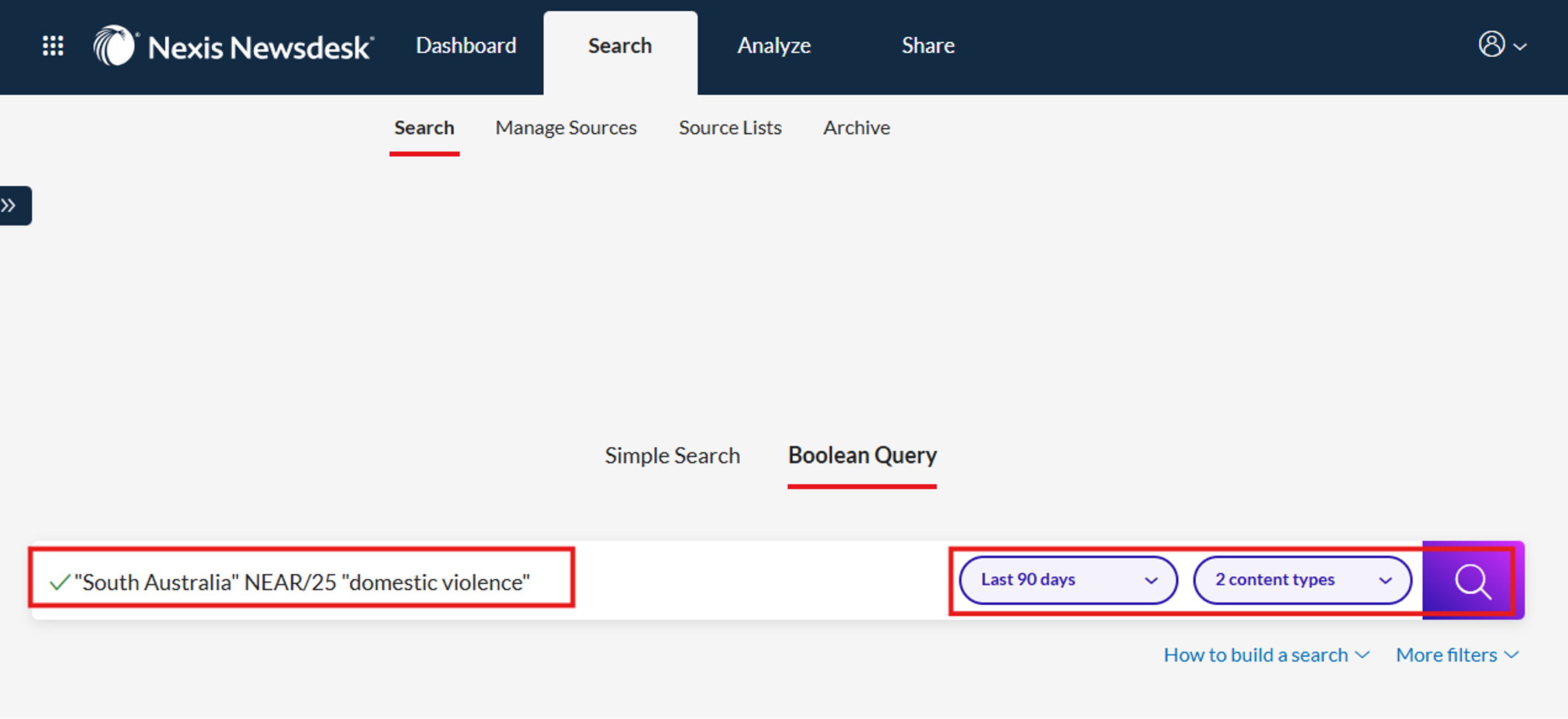Open Manage Sources sub-tab
Screen dimensions: 1568x719
(566, 128)
